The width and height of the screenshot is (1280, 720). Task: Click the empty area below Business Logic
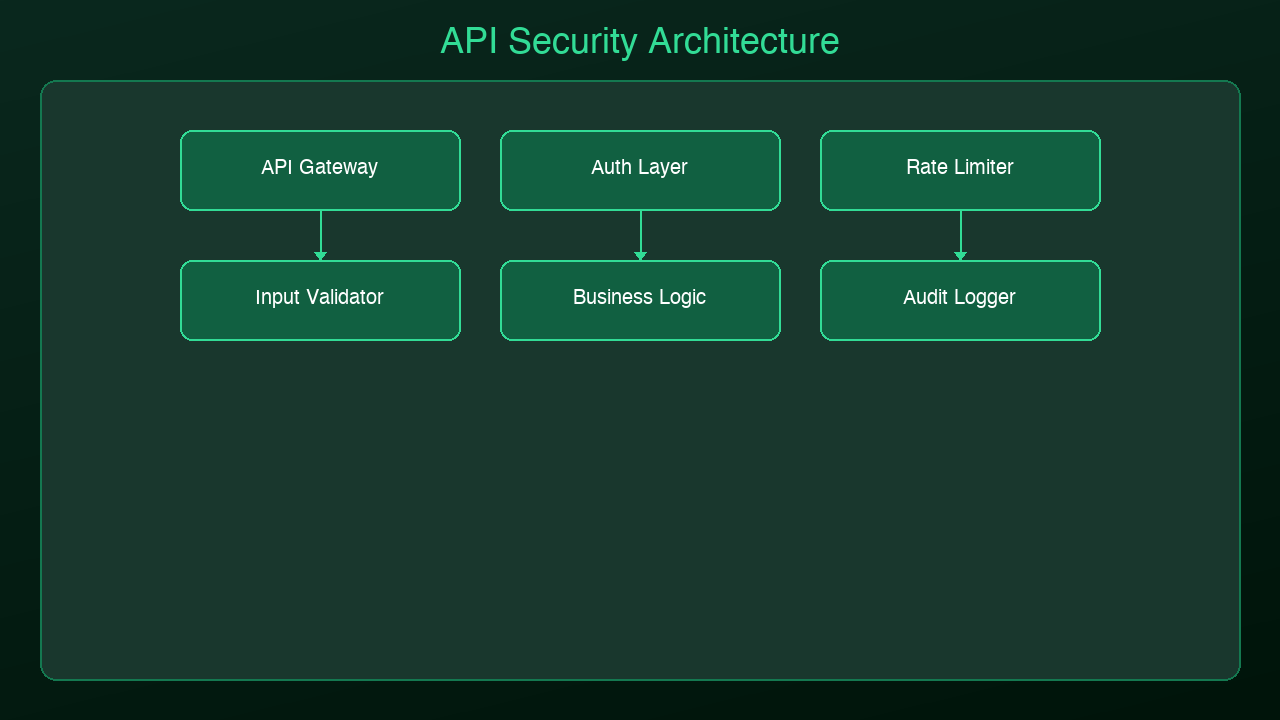640,450
